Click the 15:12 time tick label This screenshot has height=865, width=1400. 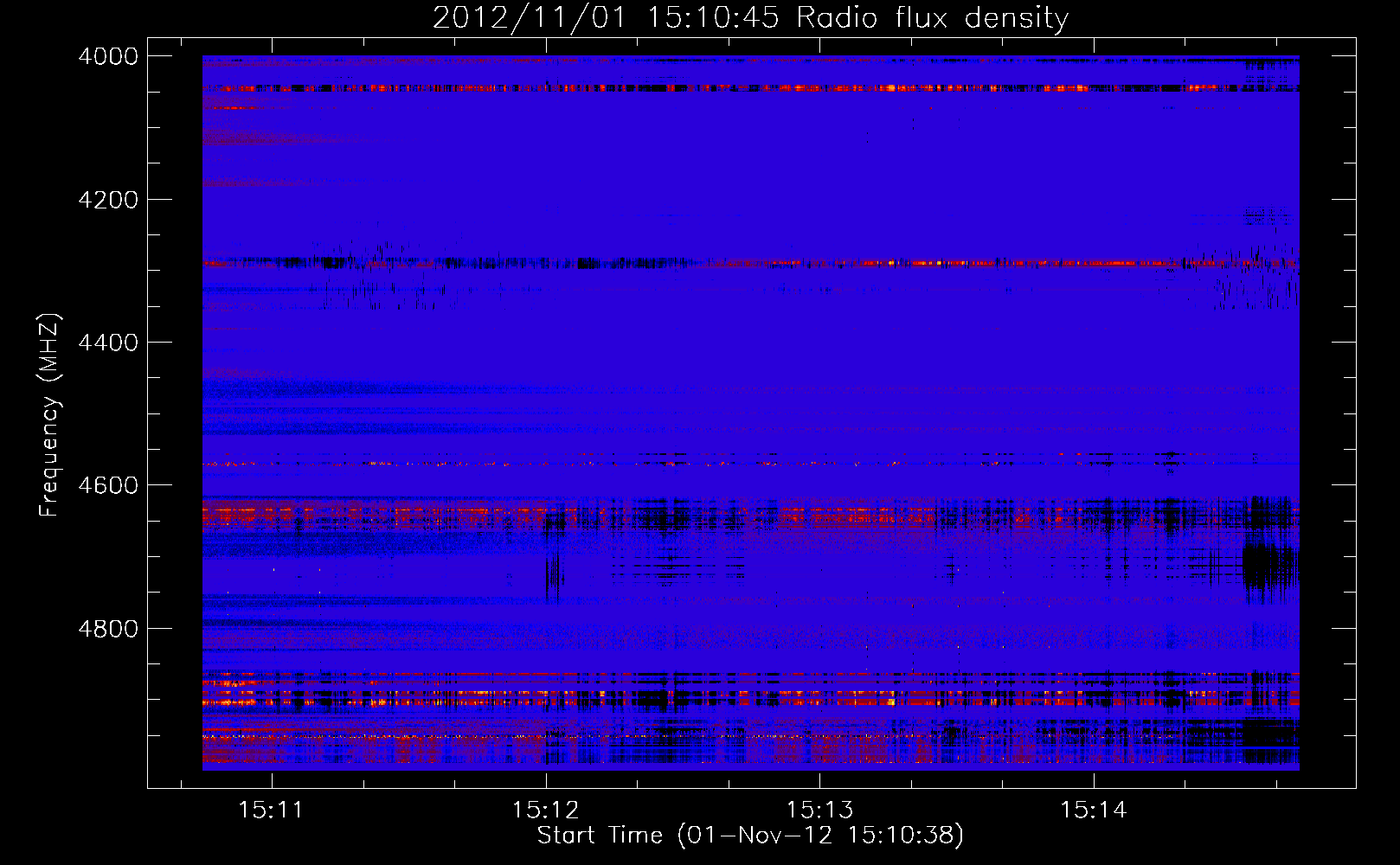[545, 810]
